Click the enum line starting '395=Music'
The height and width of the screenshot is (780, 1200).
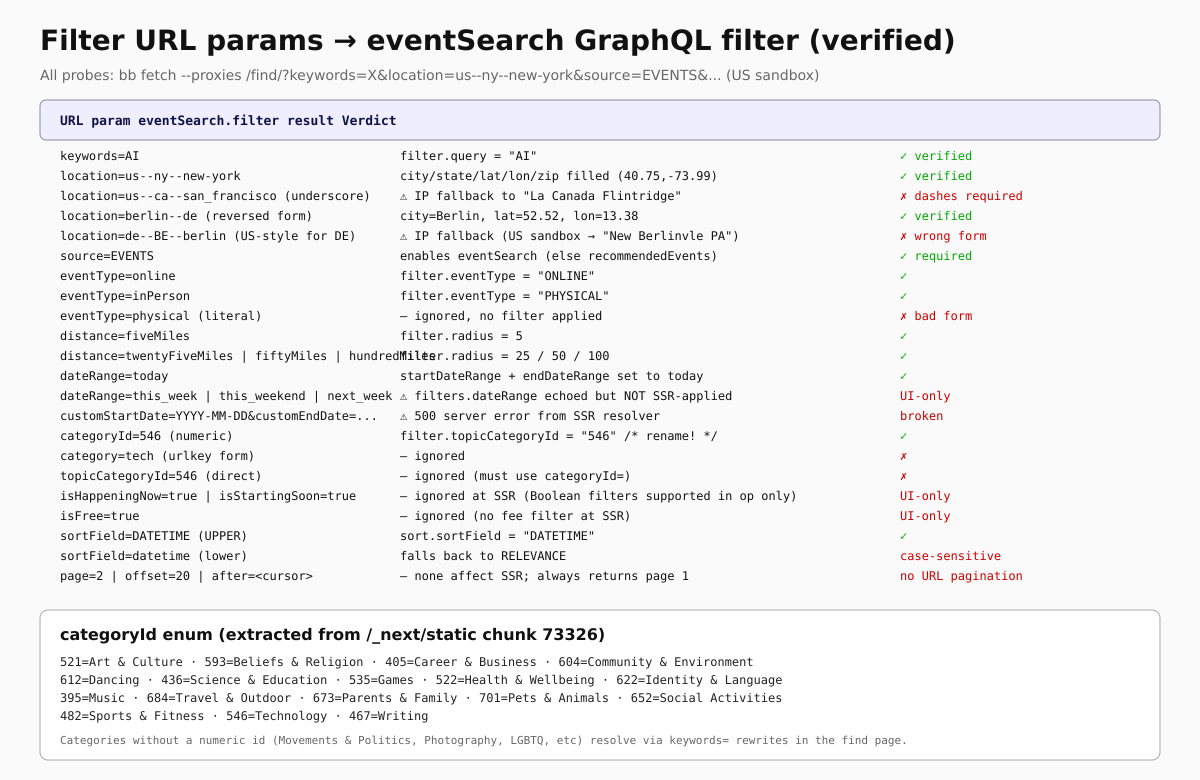(x=421, y=698)
